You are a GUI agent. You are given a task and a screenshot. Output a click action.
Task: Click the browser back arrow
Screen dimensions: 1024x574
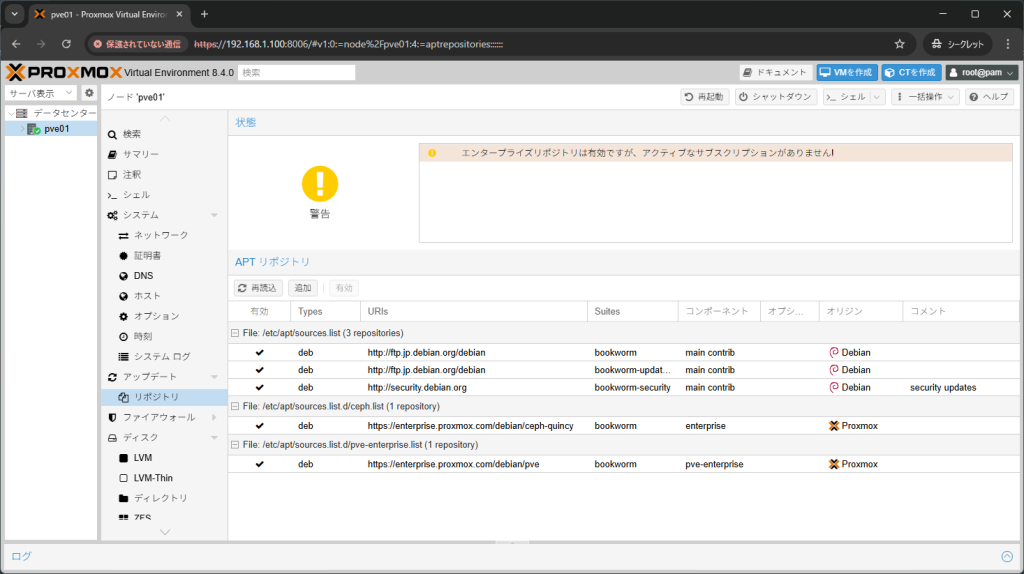point(16,44)
